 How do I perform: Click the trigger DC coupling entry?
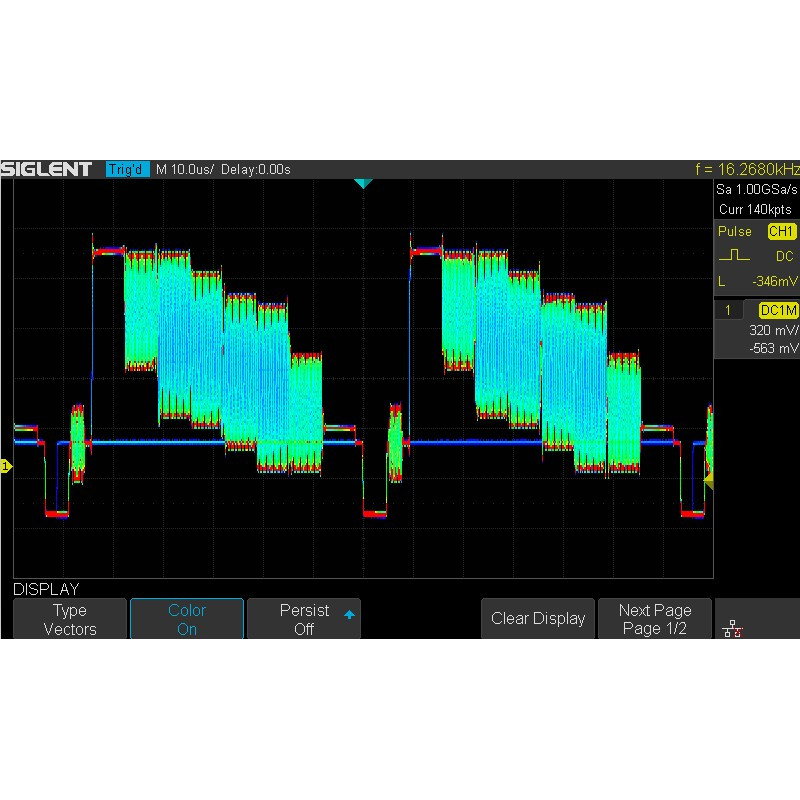[785, 257]
